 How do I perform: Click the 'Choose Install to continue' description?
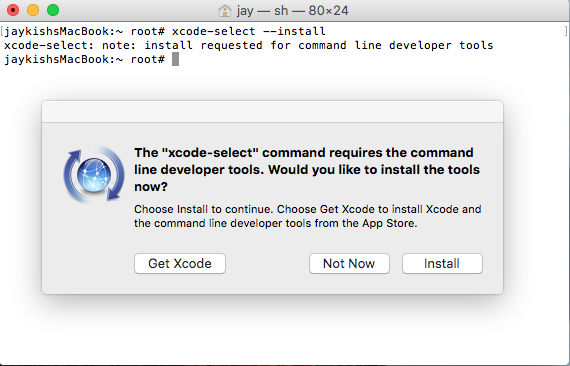(x=308, y=216)
